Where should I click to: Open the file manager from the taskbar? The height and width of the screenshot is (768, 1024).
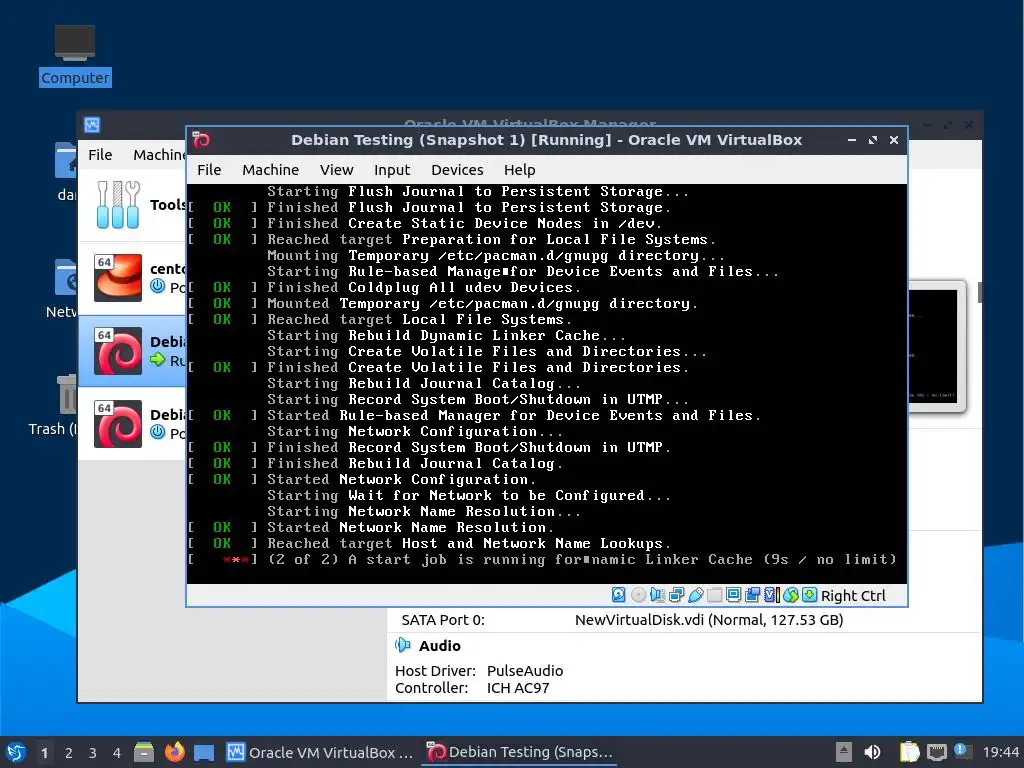(144, 752)
